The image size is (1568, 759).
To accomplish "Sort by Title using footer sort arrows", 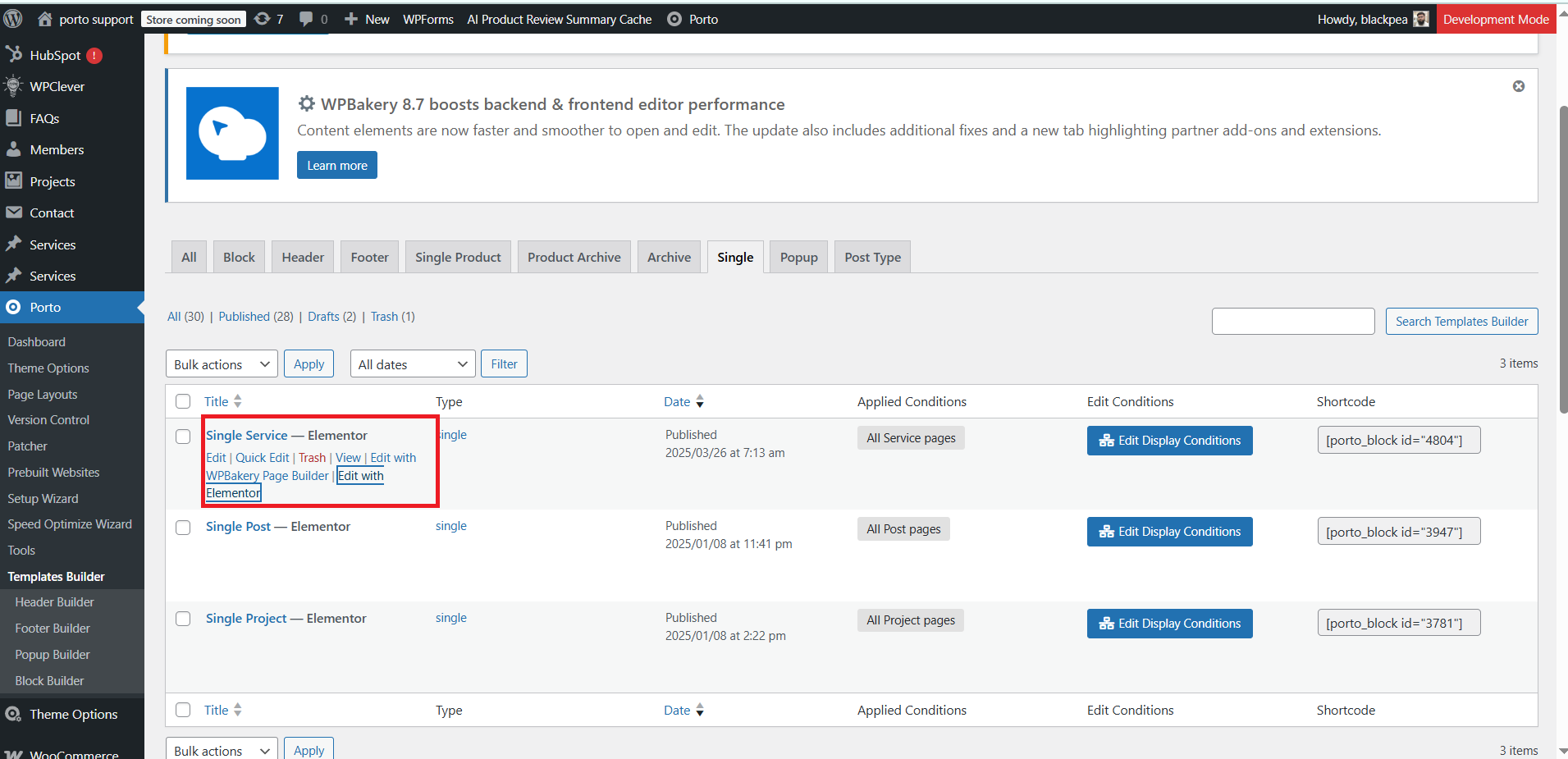I will point(237,710).
